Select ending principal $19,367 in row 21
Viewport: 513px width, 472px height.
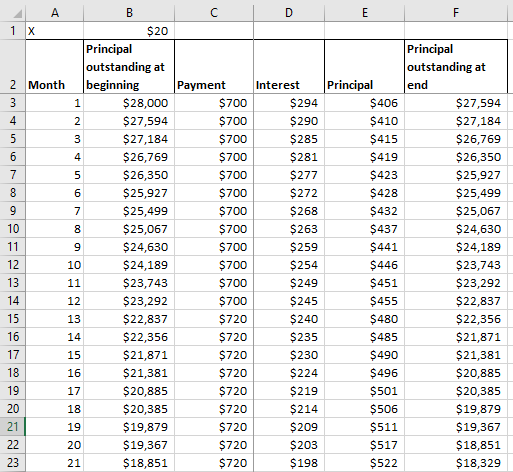[456, 427]
